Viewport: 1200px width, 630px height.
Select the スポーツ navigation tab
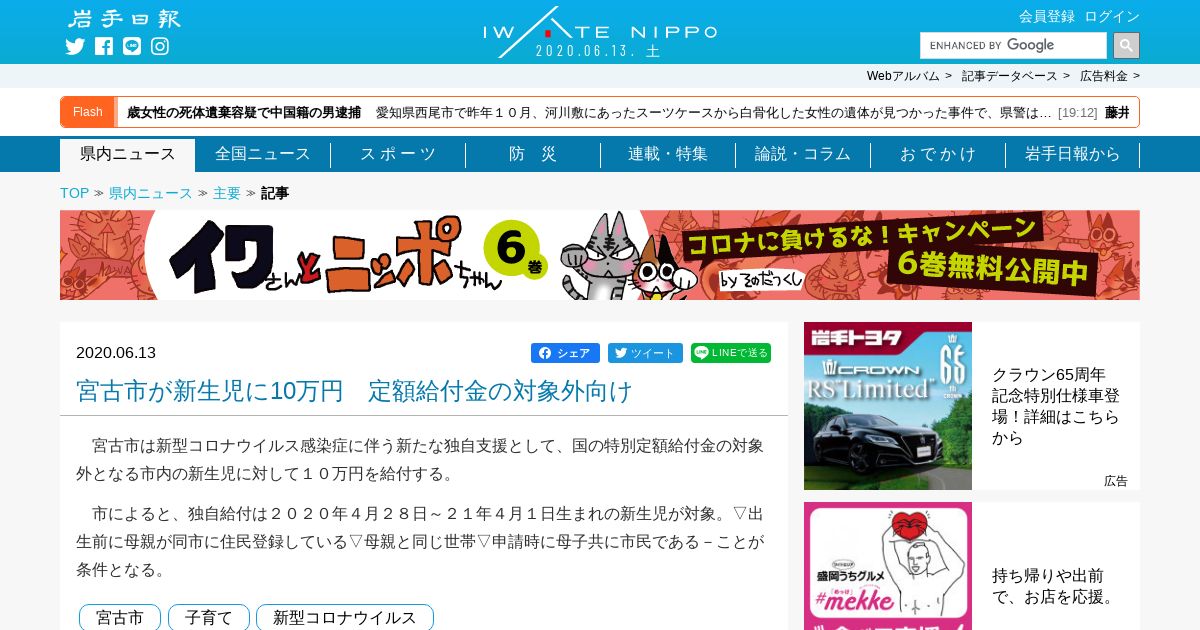coord(398,155)
